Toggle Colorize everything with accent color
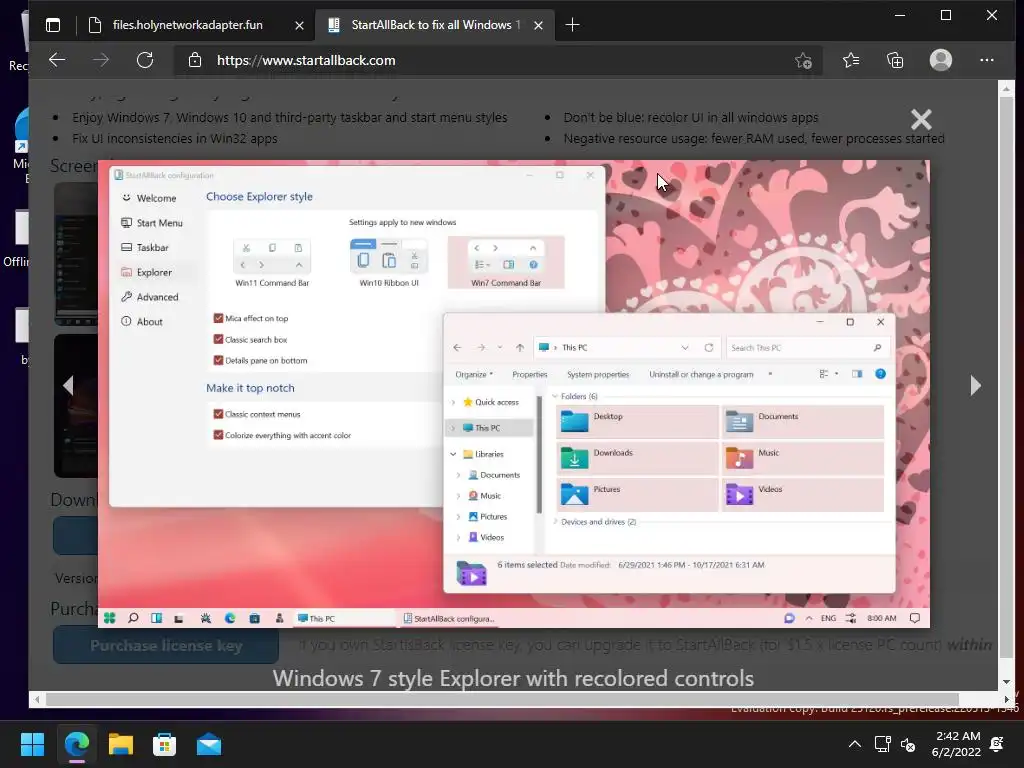The height and width of the screenshot is (768, 1024). tap(218, 435)
